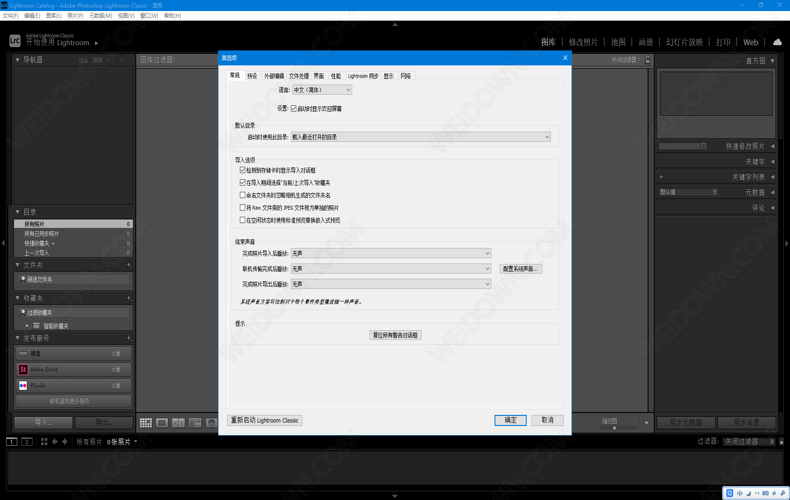The width and height of the screenshot is (790, 500).
Task: Click the input method icon in the system tray
Action: pos(730,492)
